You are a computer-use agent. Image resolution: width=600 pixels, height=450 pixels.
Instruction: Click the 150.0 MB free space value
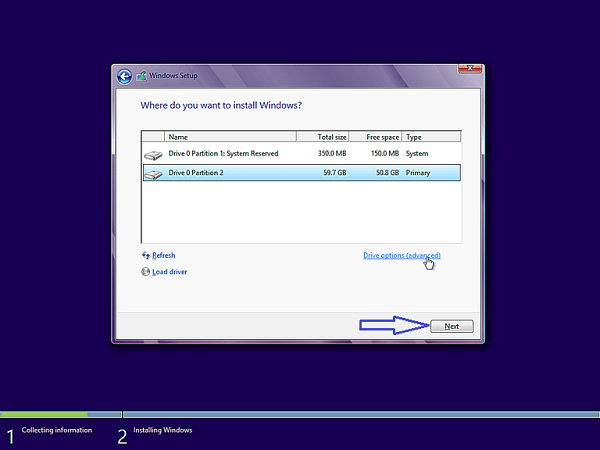tap(385, 153)
